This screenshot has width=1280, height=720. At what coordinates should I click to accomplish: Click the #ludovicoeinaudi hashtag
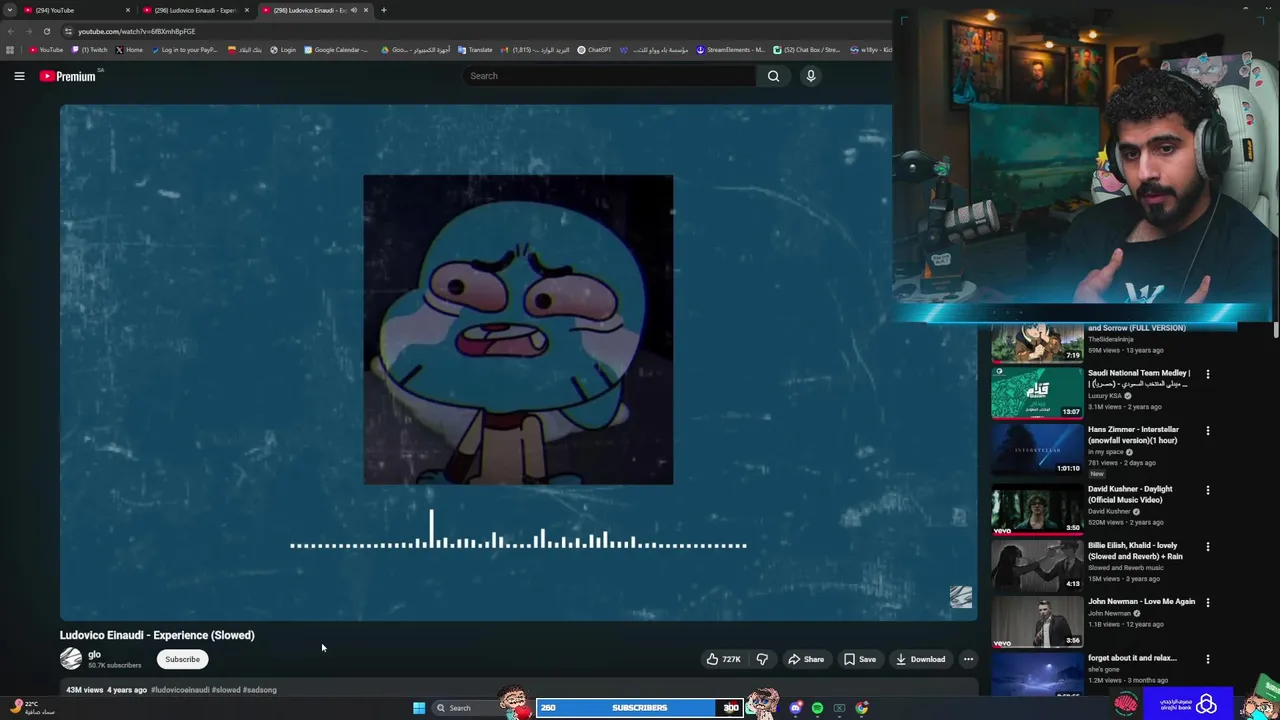coord(180,690)
